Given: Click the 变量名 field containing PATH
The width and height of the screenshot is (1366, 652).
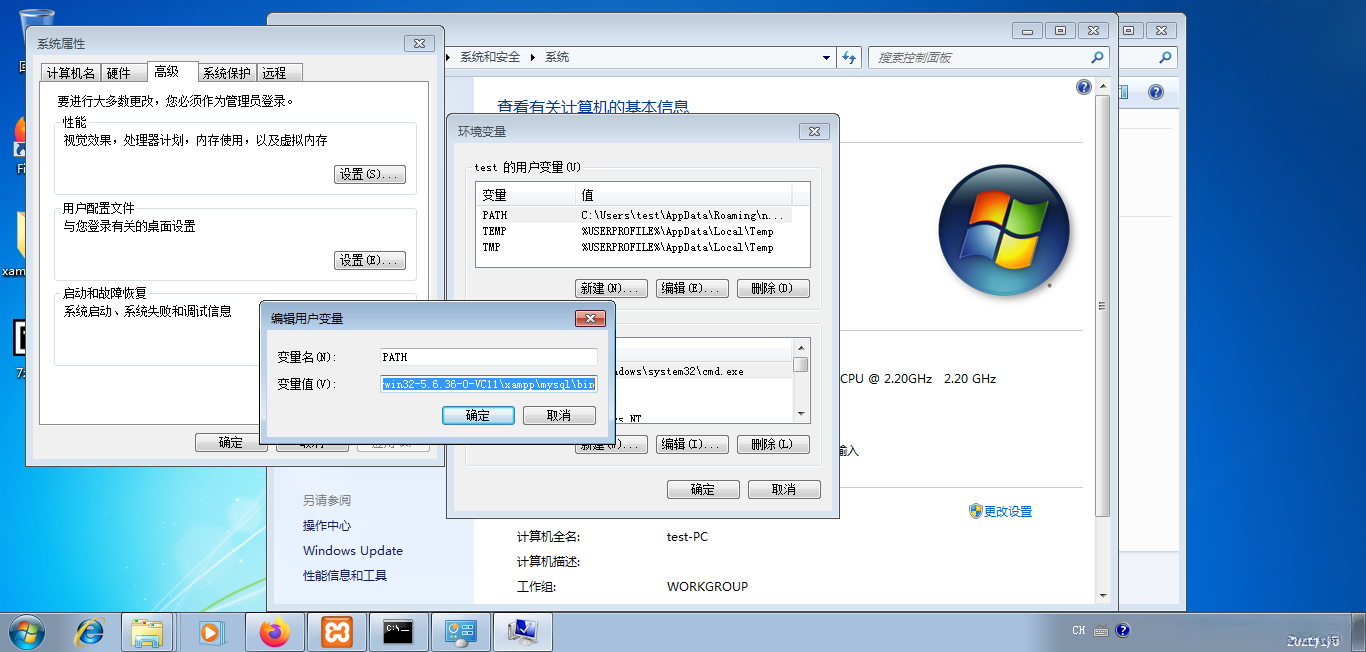Looking at the screenshot, I should coord(489,357).
